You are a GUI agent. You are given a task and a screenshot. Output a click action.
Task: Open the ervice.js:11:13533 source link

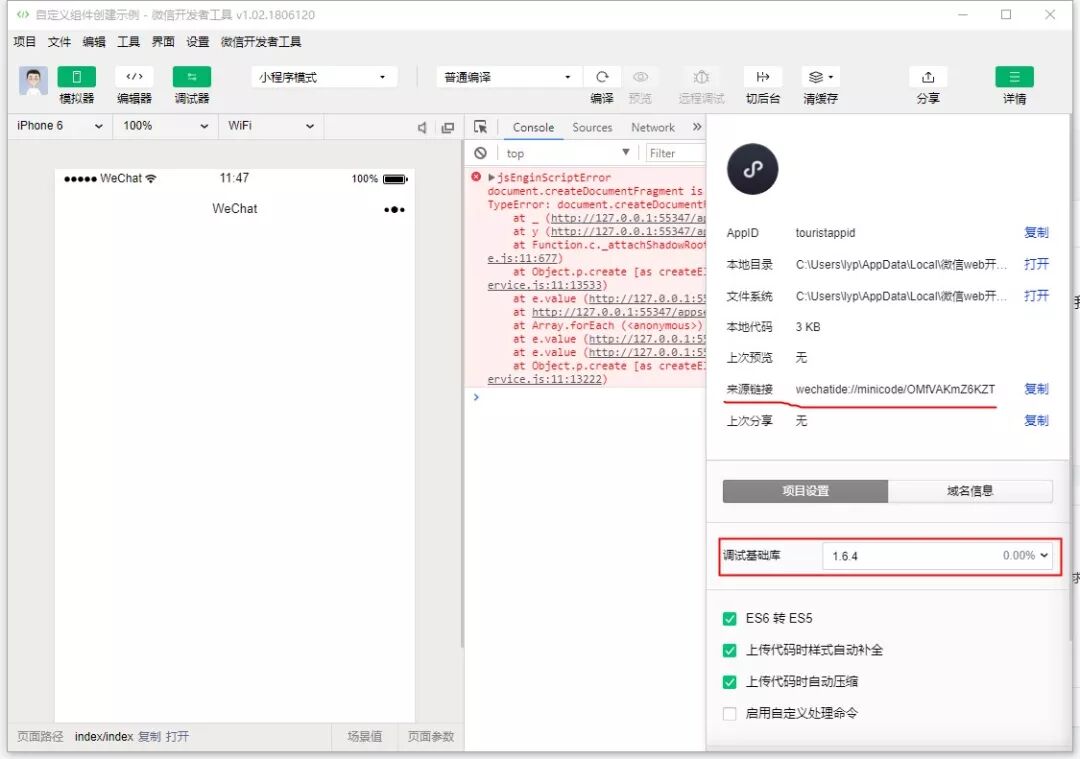[547, 285]
